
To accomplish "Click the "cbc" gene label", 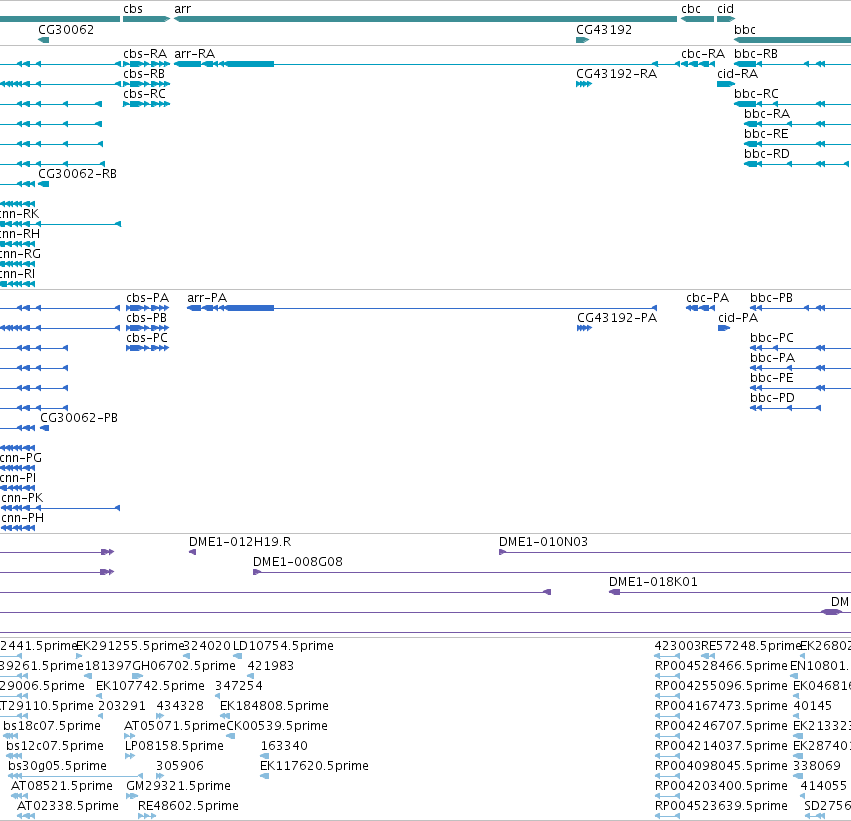I will 691,9.
